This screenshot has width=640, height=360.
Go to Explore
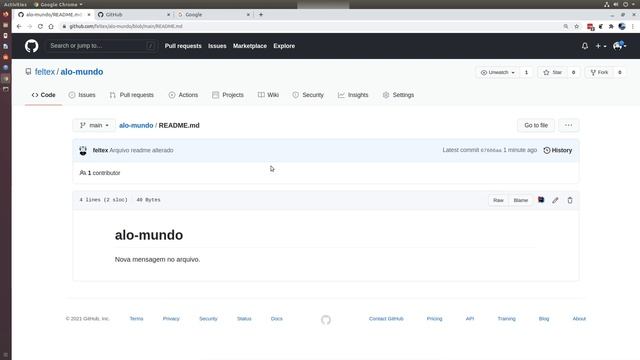[x=284, y=46]
